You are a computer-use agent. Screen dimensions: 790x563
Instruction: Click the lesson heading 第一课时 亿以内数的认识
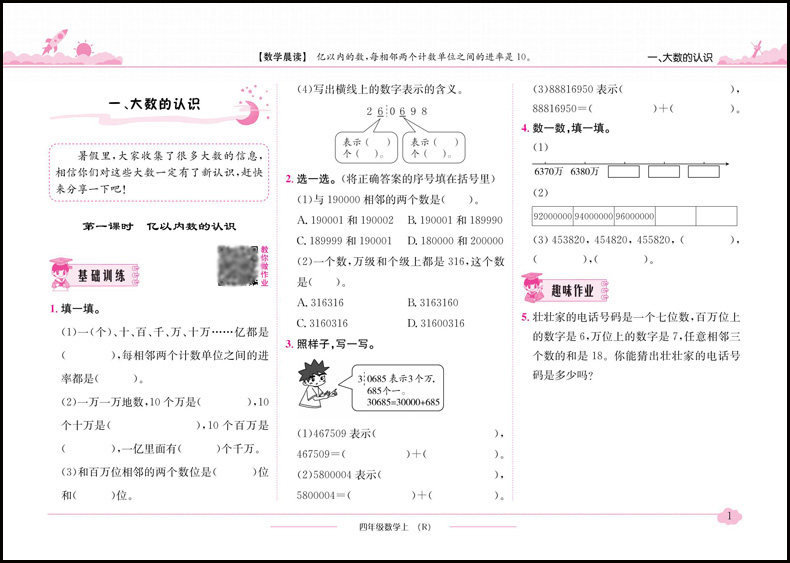pyautogui.click(x=159, y=226)
